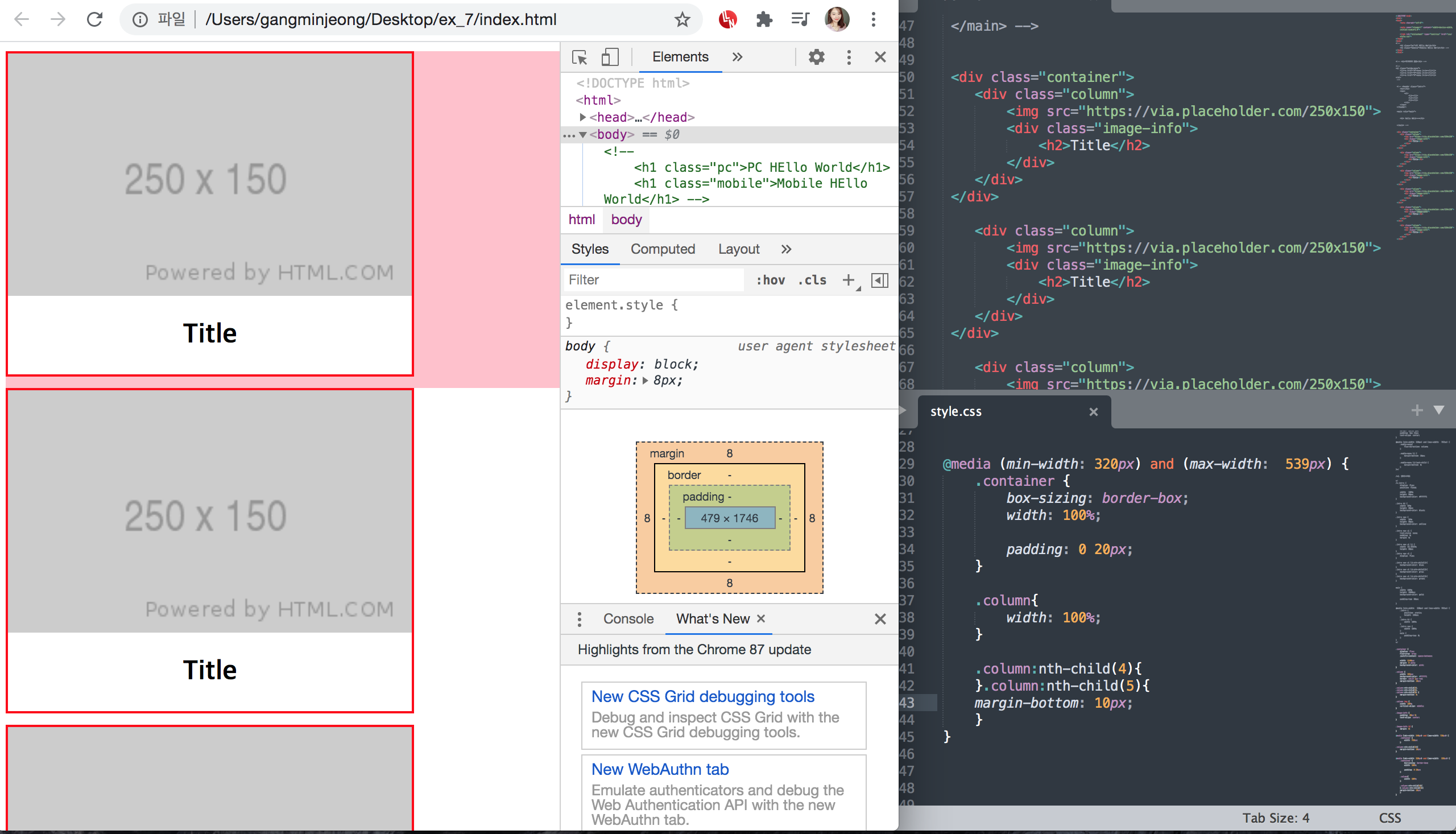Expand the margin shorthand property triangle

tap(646, 381)
